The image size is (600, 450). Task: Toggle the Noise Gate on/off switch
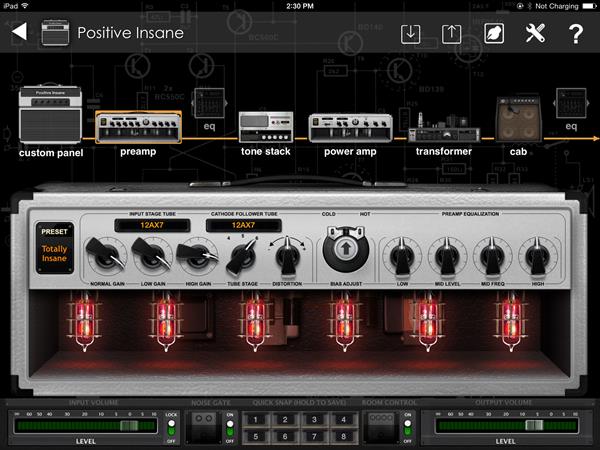click(230, 427)
